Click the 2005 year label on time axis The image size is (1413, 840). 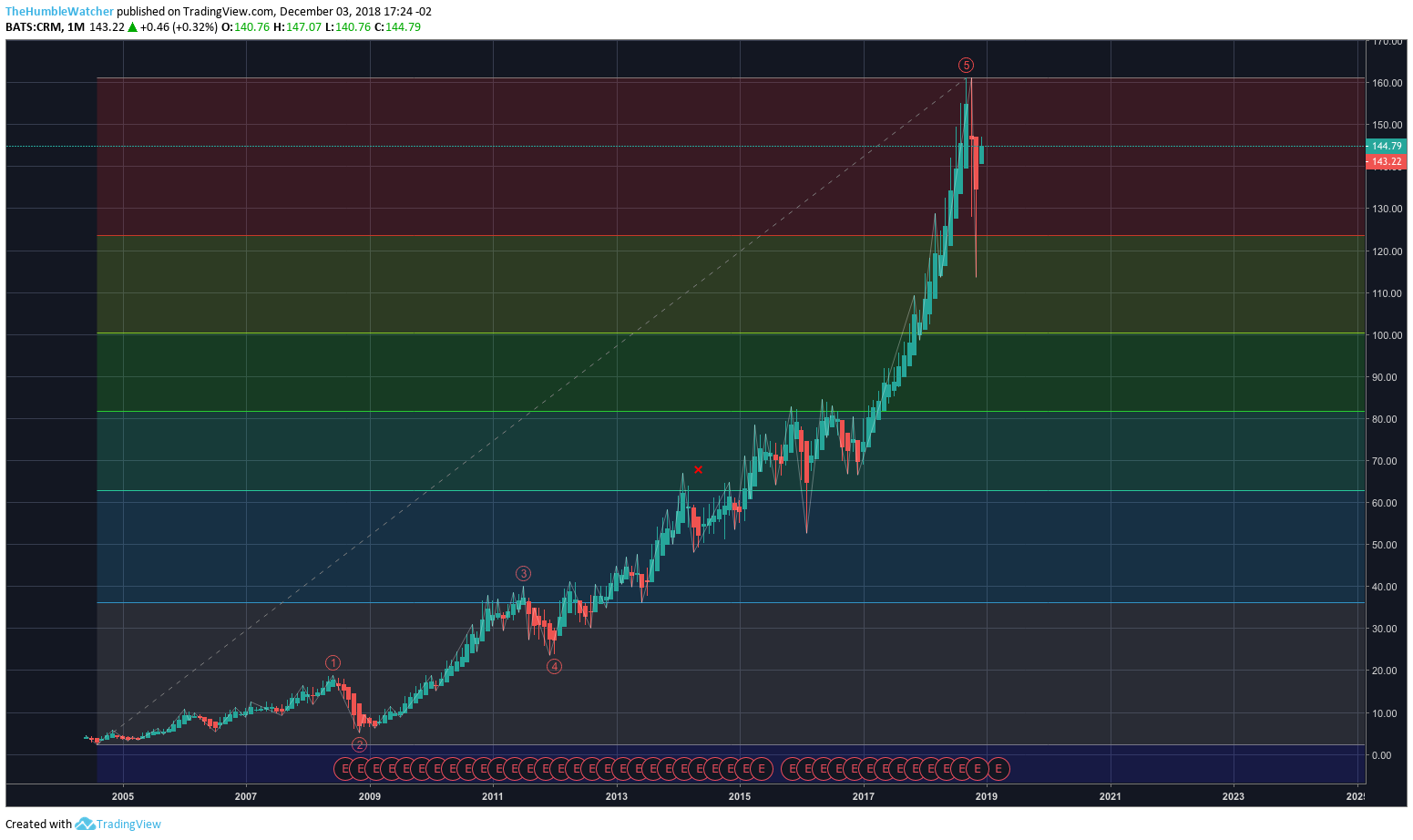[x=123, y=796]
